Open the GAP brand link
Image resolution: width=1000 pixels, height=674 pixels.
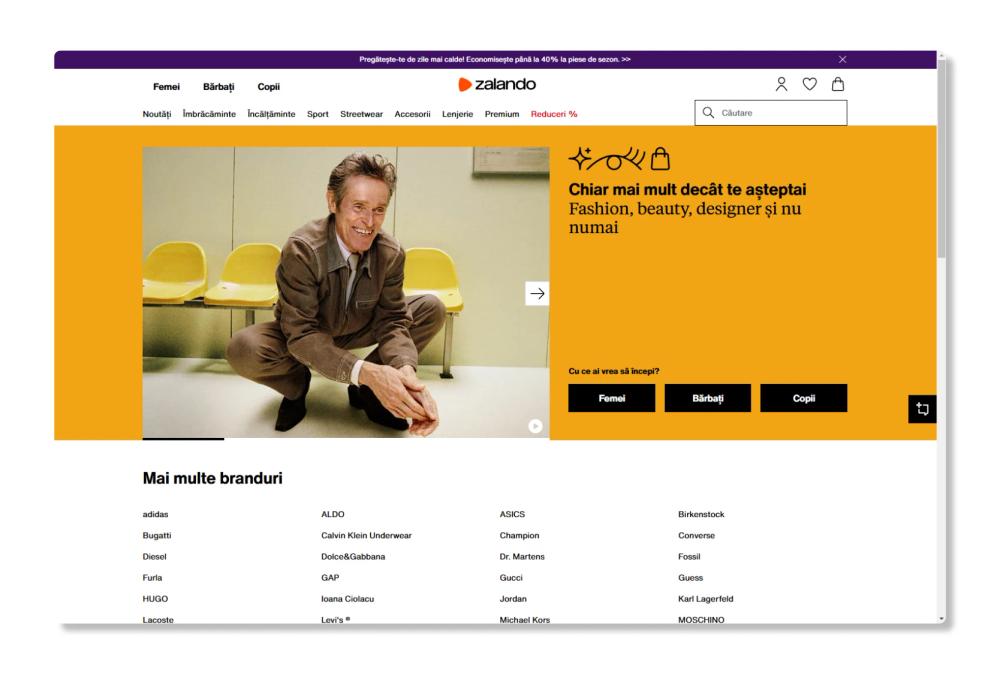click(330, 578)
